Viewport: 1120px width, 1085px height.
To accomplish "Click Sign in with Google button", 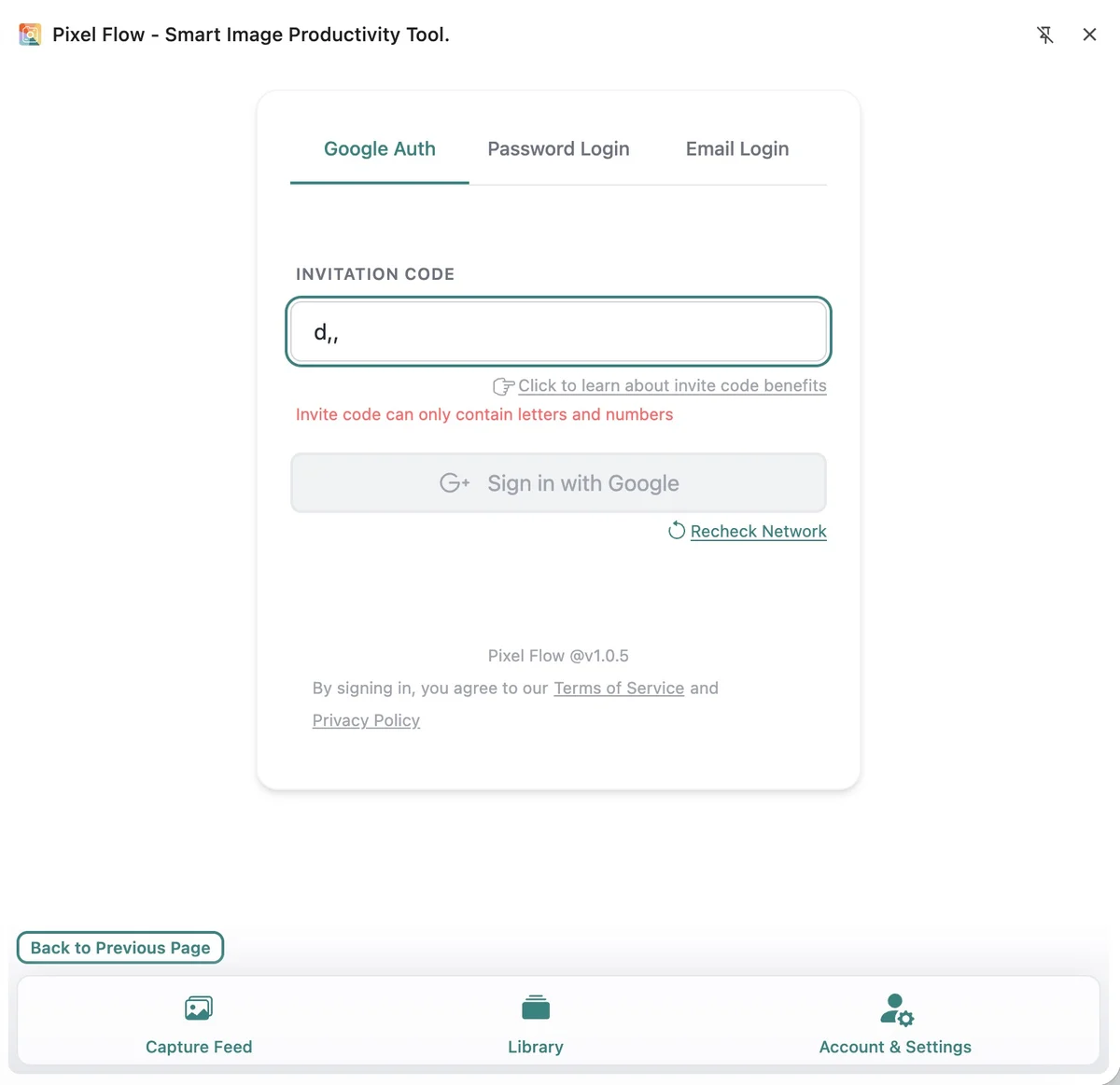I will coord(558,483).
